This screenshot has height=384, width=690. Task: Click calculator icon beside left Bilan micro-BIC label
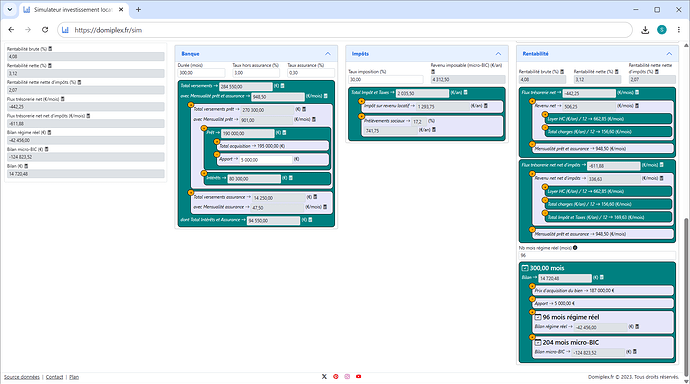pos(47,149)
